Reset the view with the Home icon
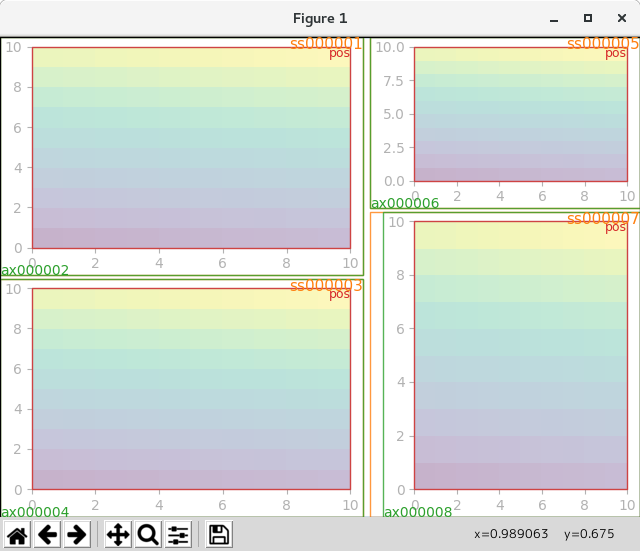Screen dimensions: 640x551 pyautogui.click(x=17, y=534)
